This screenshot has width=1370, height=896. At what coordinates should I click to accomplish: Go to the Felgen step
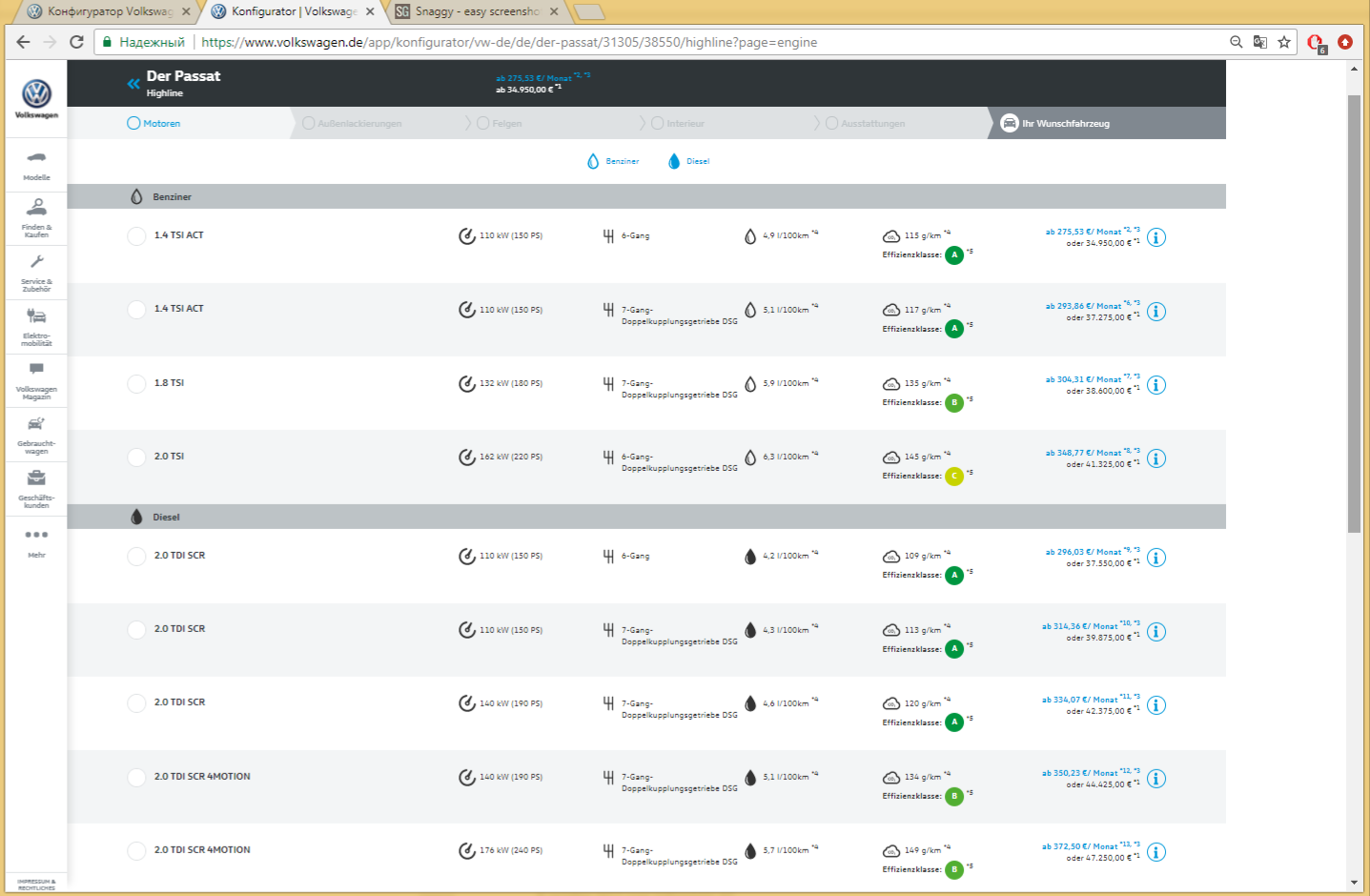500,123
